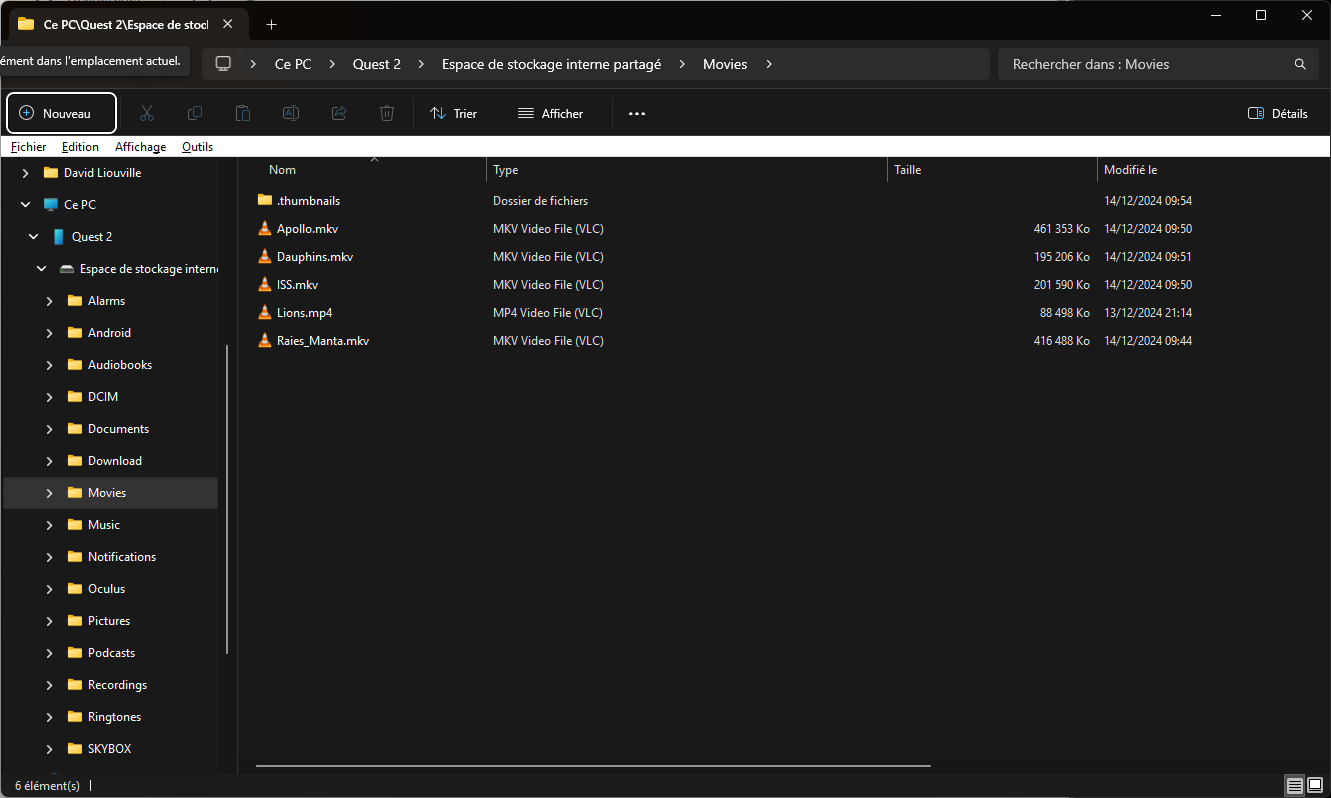Click the Rename icon in toolbar

coord(290,114)
